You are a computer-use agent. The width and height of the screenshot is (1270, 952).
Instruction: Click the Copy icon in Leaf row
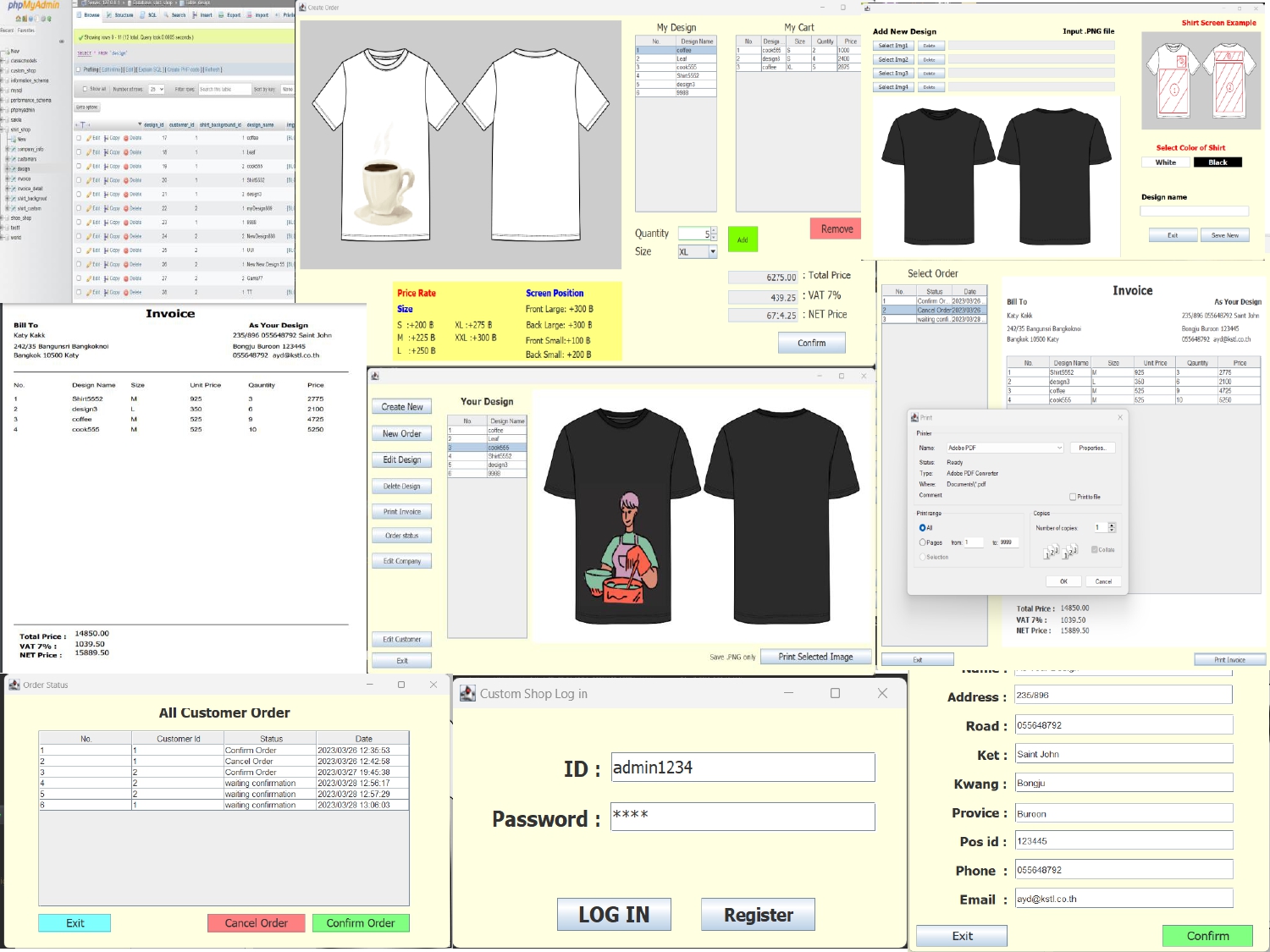pos(107,152)
